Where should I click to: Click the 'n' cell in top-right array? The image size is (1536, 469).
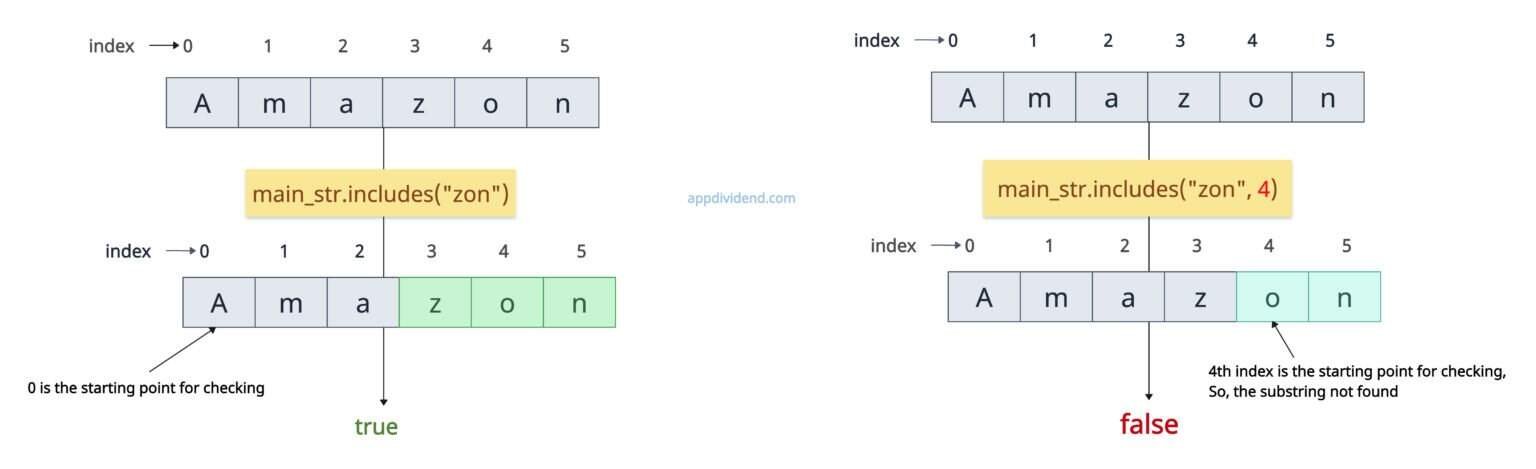pyautogui.click(x=1327, y=98)
